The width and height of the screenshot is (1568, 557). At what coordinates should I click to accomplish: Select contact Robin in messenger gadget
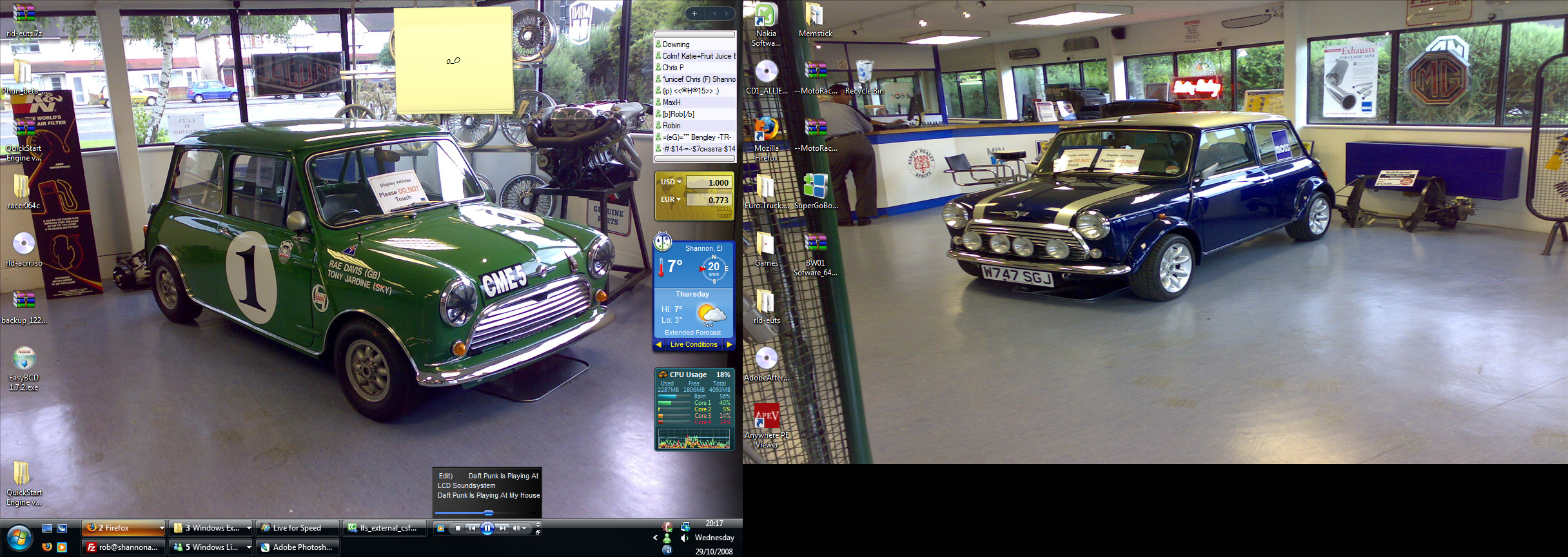[696, 126]
